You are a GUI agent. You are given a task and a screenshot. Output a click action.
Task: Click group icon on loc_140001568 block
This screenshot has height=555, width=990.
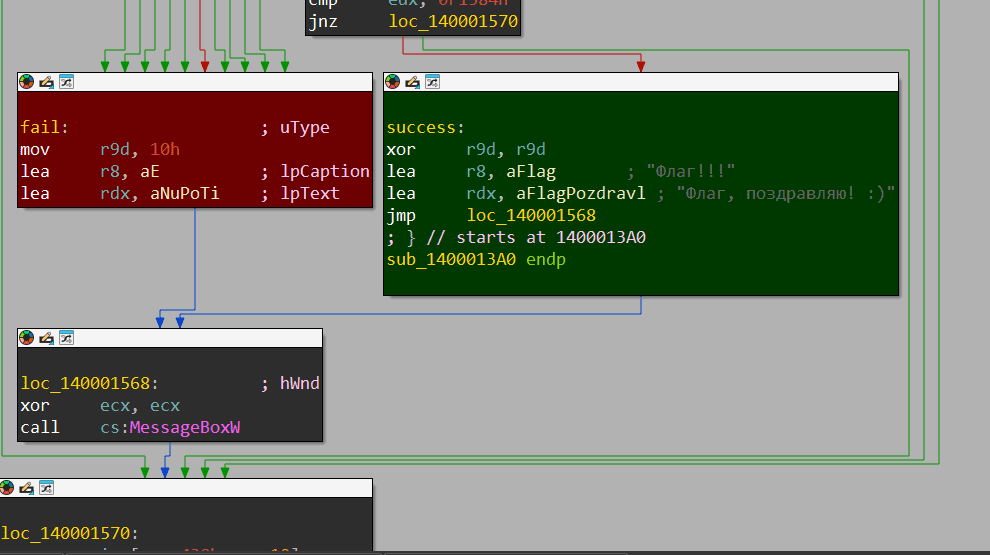[x=65, y=338]
